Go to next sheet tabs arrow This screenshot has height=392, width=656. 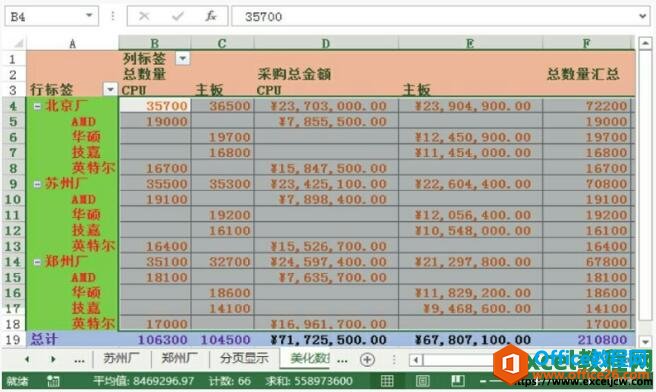[53, 359]
